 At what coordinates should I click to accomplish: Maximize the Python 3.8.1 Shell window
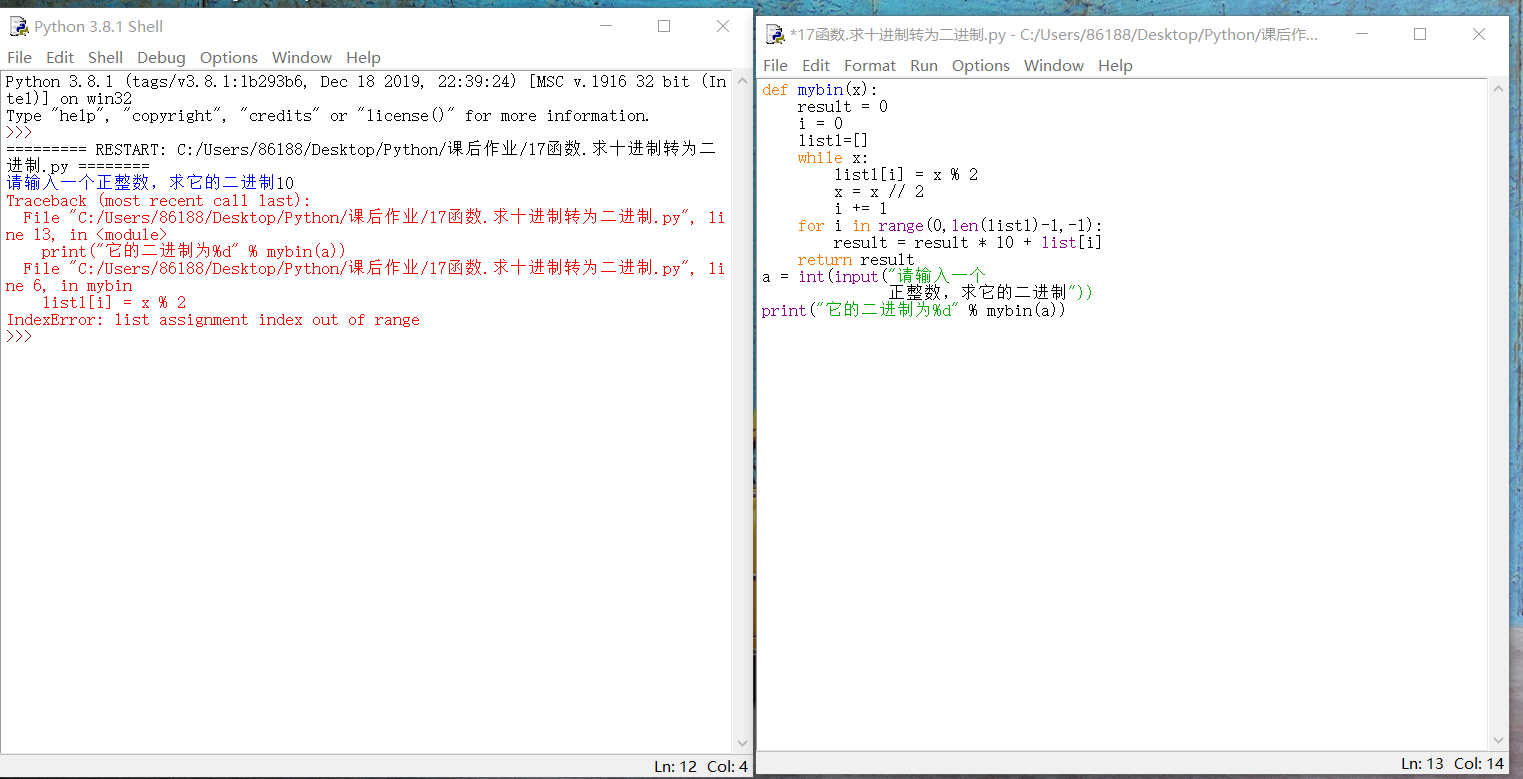(664, 27)
